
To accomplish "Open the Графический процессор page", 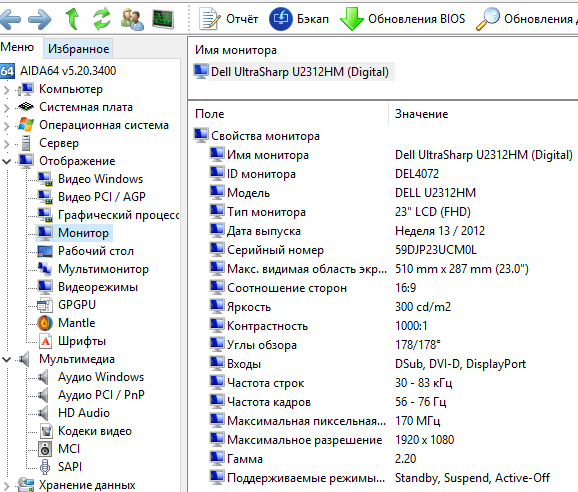I will (x=118, y=215).
